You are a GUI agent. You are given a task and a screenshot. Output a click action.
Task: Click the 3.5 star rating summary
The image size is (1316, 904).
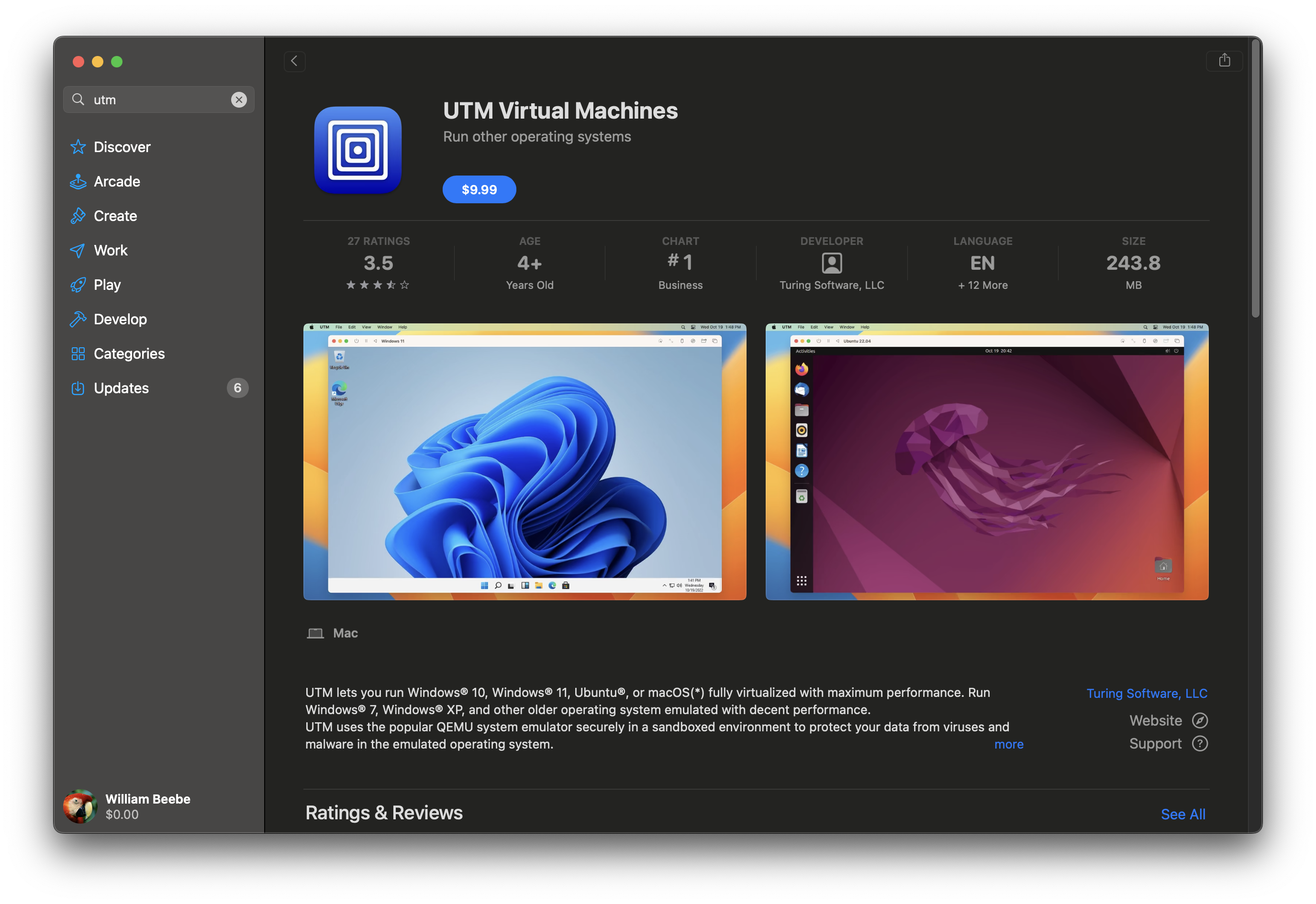(x=378, y=264)
